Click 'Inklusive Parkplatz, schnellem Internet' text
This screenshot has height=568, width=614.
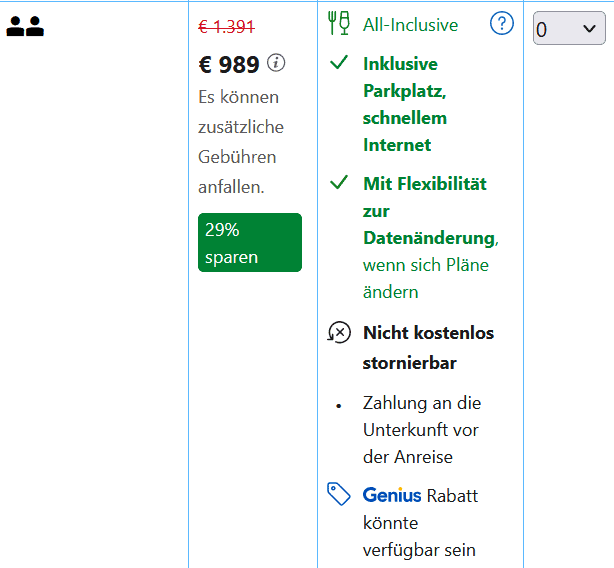[x=405, y=104]
